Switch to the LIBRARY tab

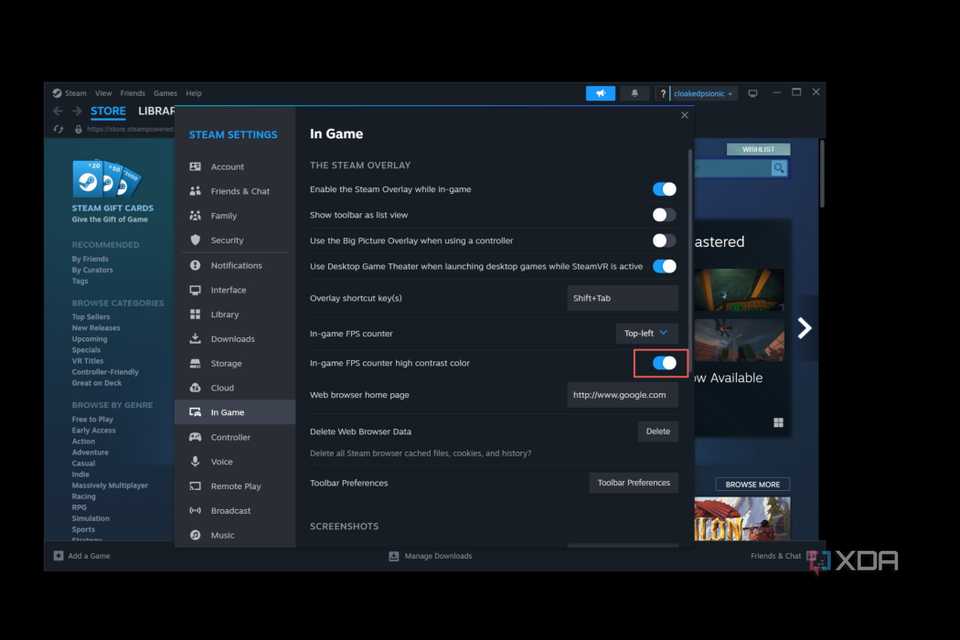coord(157,111)
